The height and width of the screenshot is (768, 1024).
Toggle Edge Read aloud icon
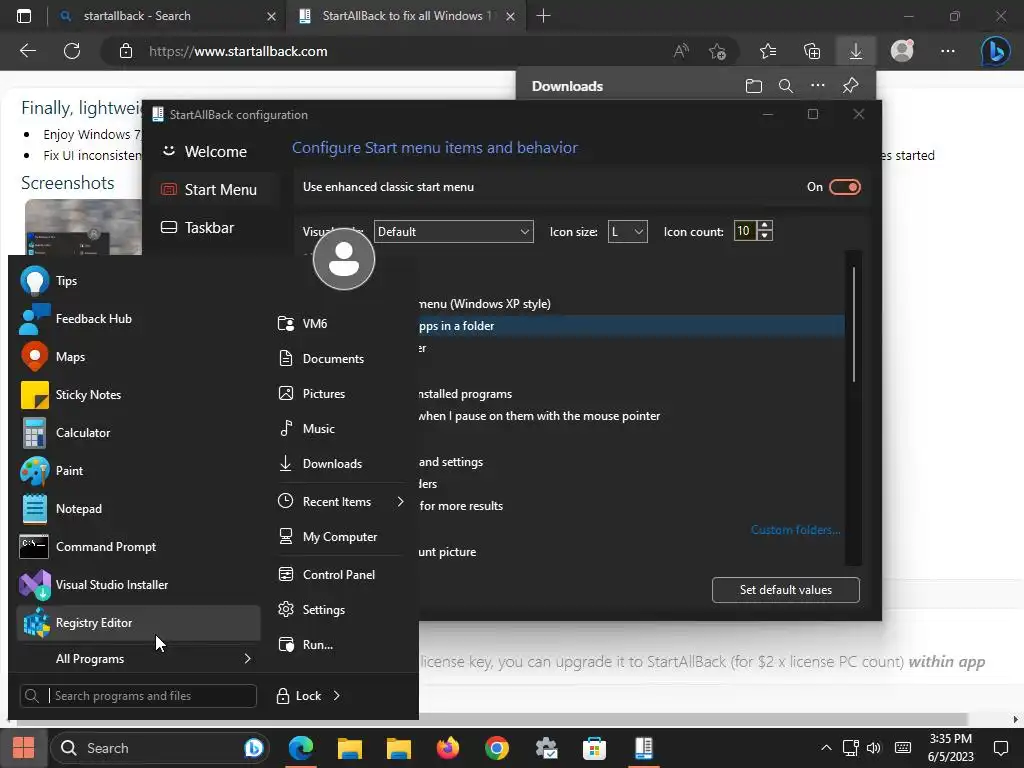pyautogui.click(x=680, y=51)
